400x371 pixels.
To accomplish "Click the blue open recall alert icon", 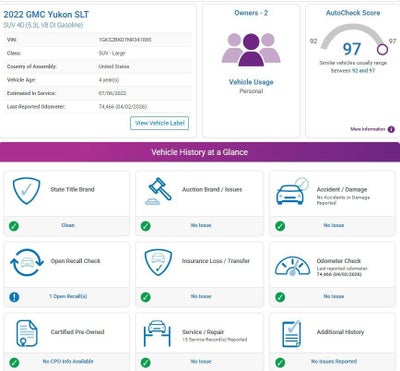I will click(x=14, y=297).
